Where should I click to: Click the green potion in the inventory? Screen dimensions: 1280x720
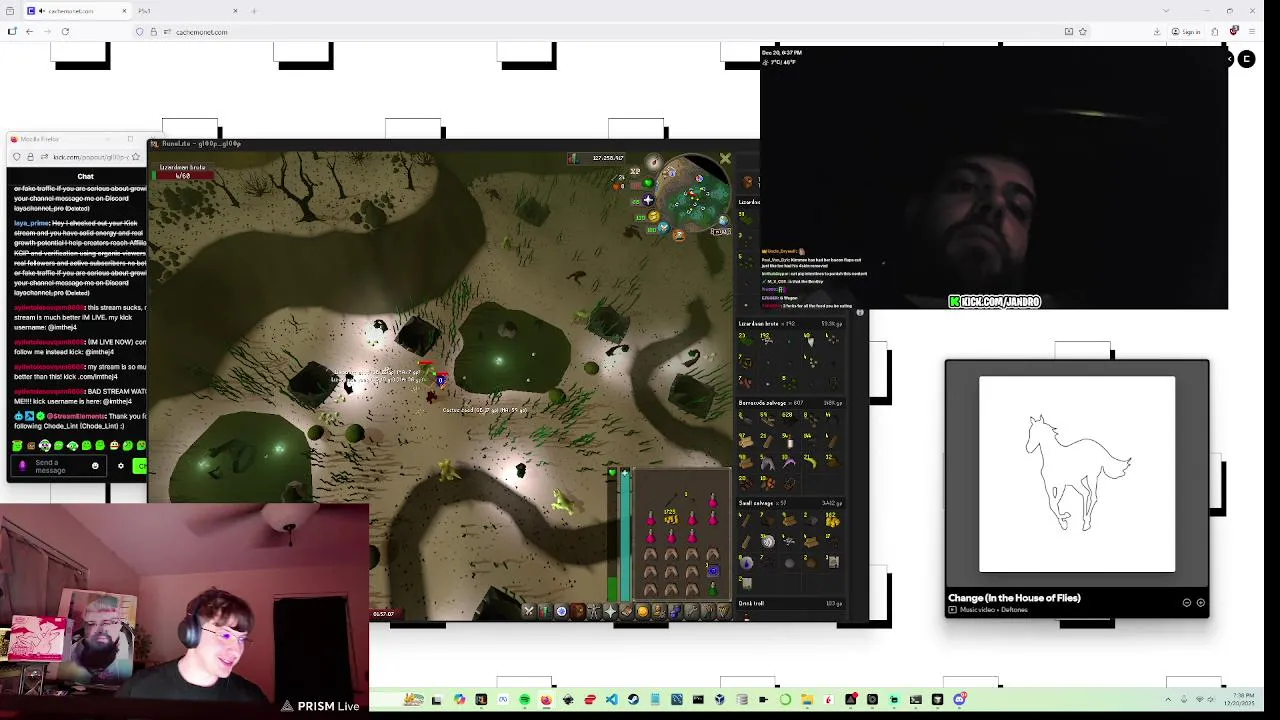point(712,590)
